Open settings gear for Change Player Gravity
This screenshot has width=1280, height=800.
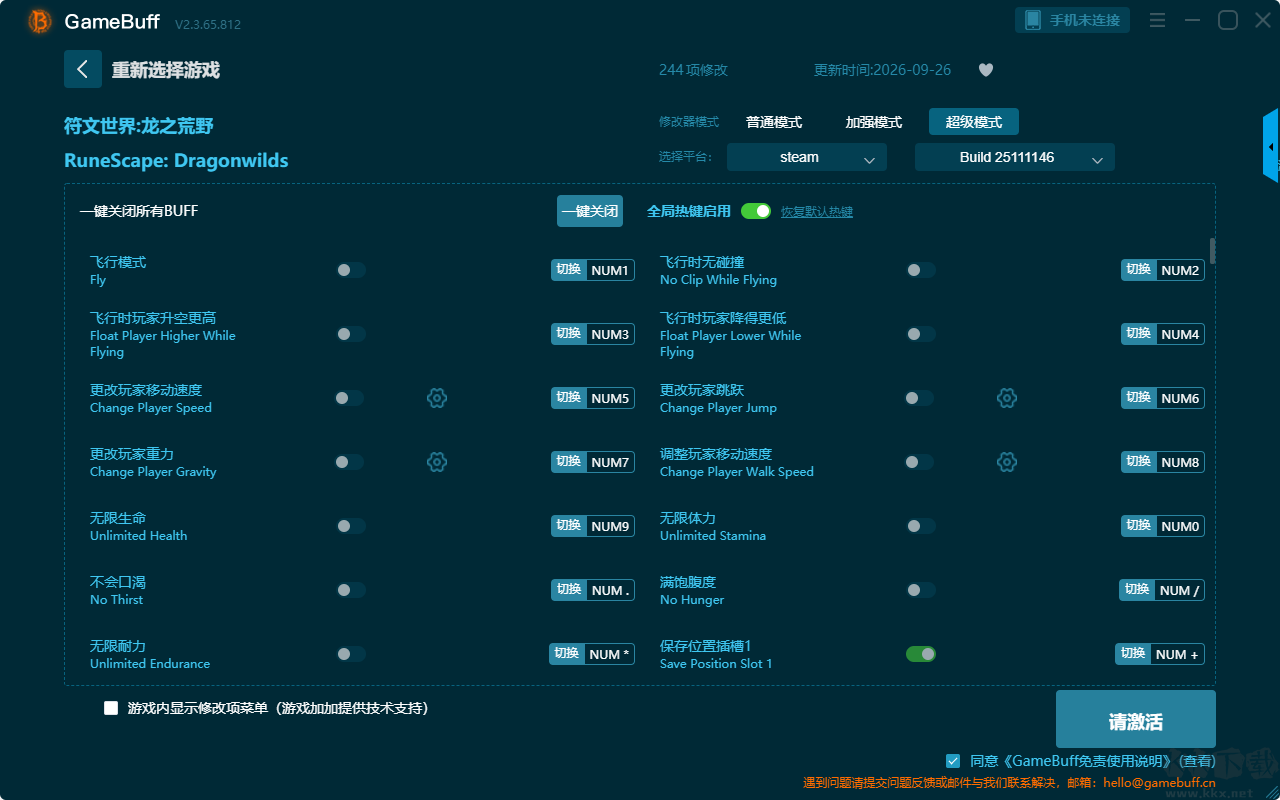[437, 462]
